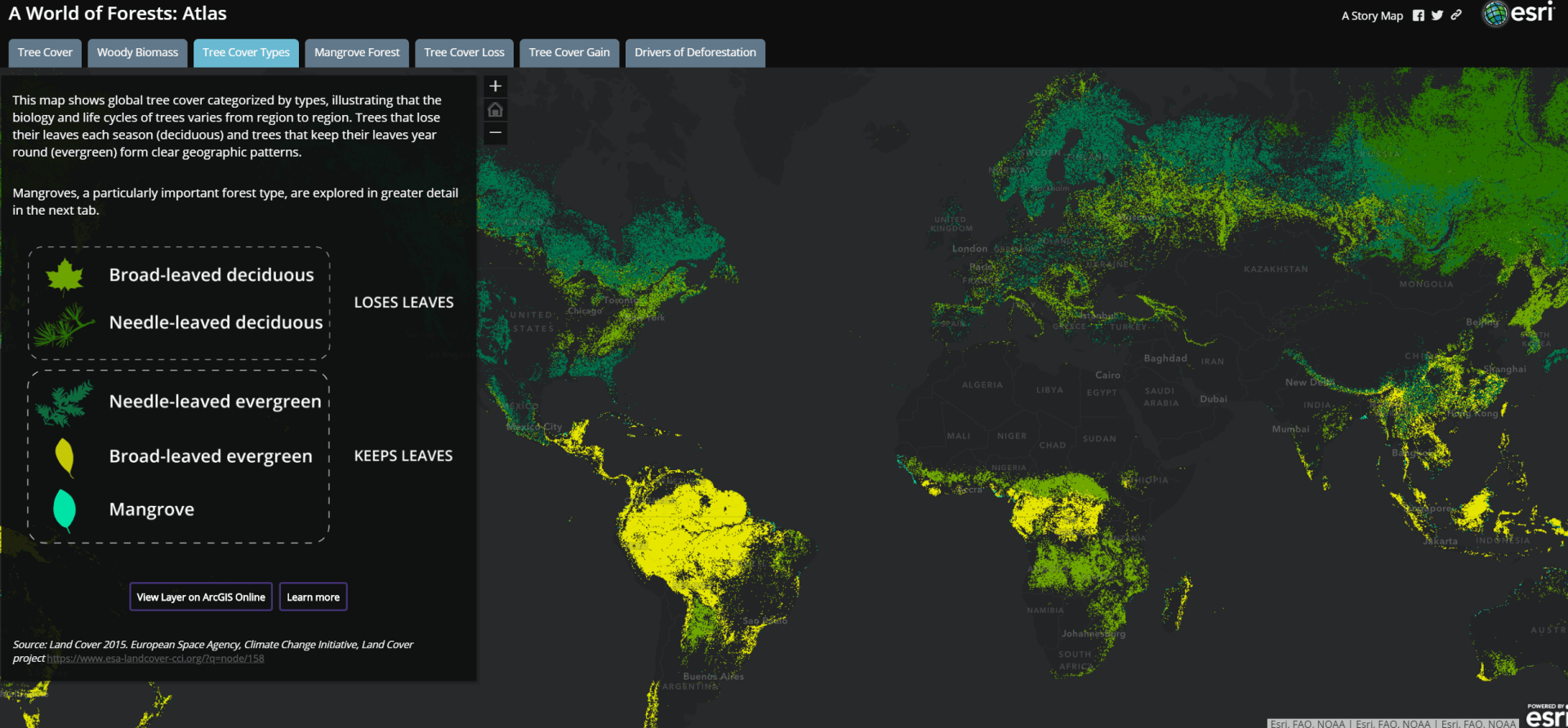
Task: Open the Tree Cover Gain tab
Action: tap(569, 52)
